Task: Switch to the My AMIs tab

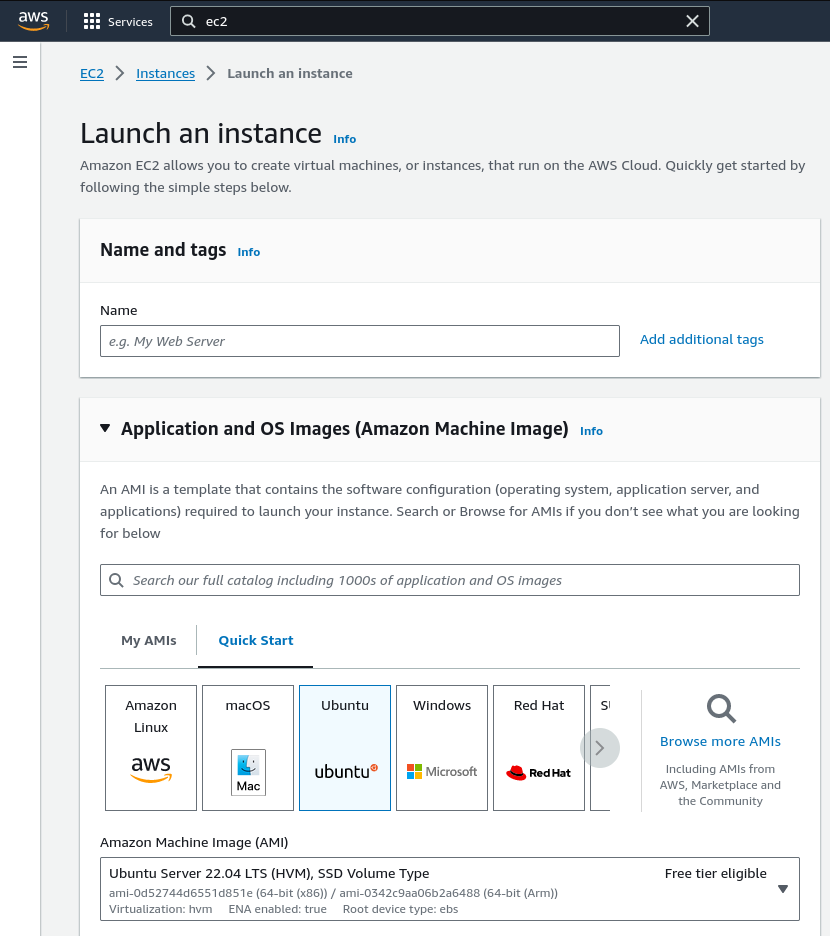Action: tap(149, 641)
